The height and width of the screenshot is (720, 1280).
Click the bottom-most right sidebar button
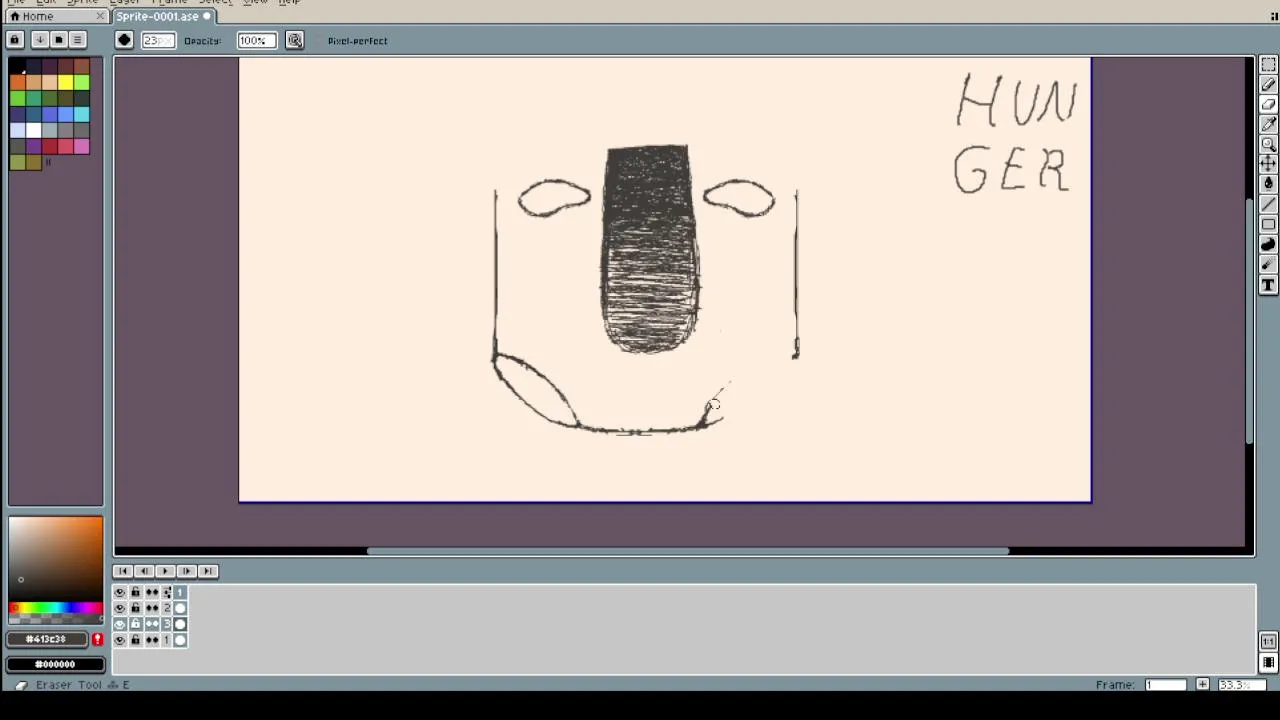[1268, 662]
